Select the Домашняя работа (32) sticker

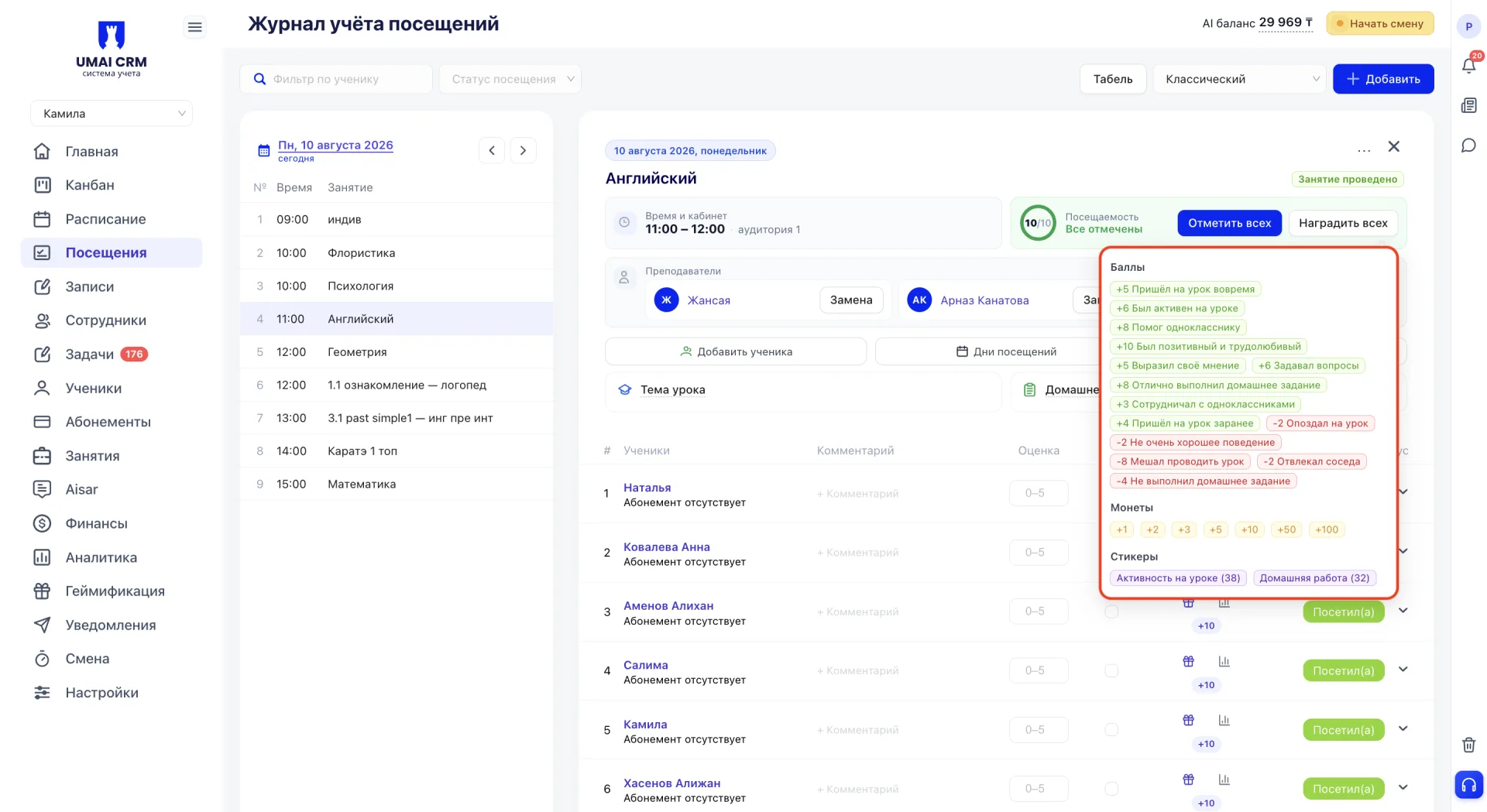pyautogui.click(x=1314, y=578)
